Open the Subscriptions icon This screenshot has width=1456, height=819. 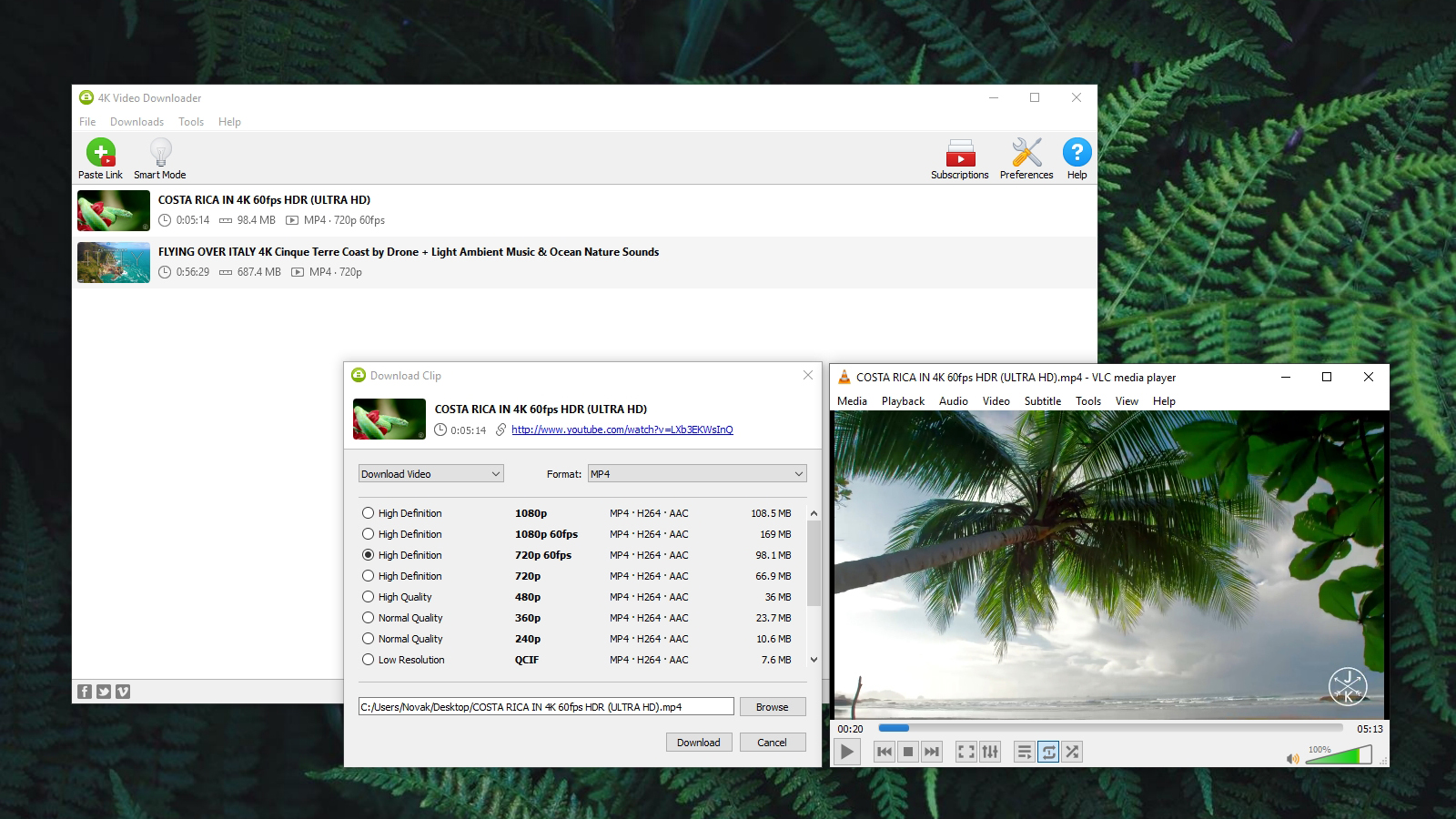(x=960, y=153)
